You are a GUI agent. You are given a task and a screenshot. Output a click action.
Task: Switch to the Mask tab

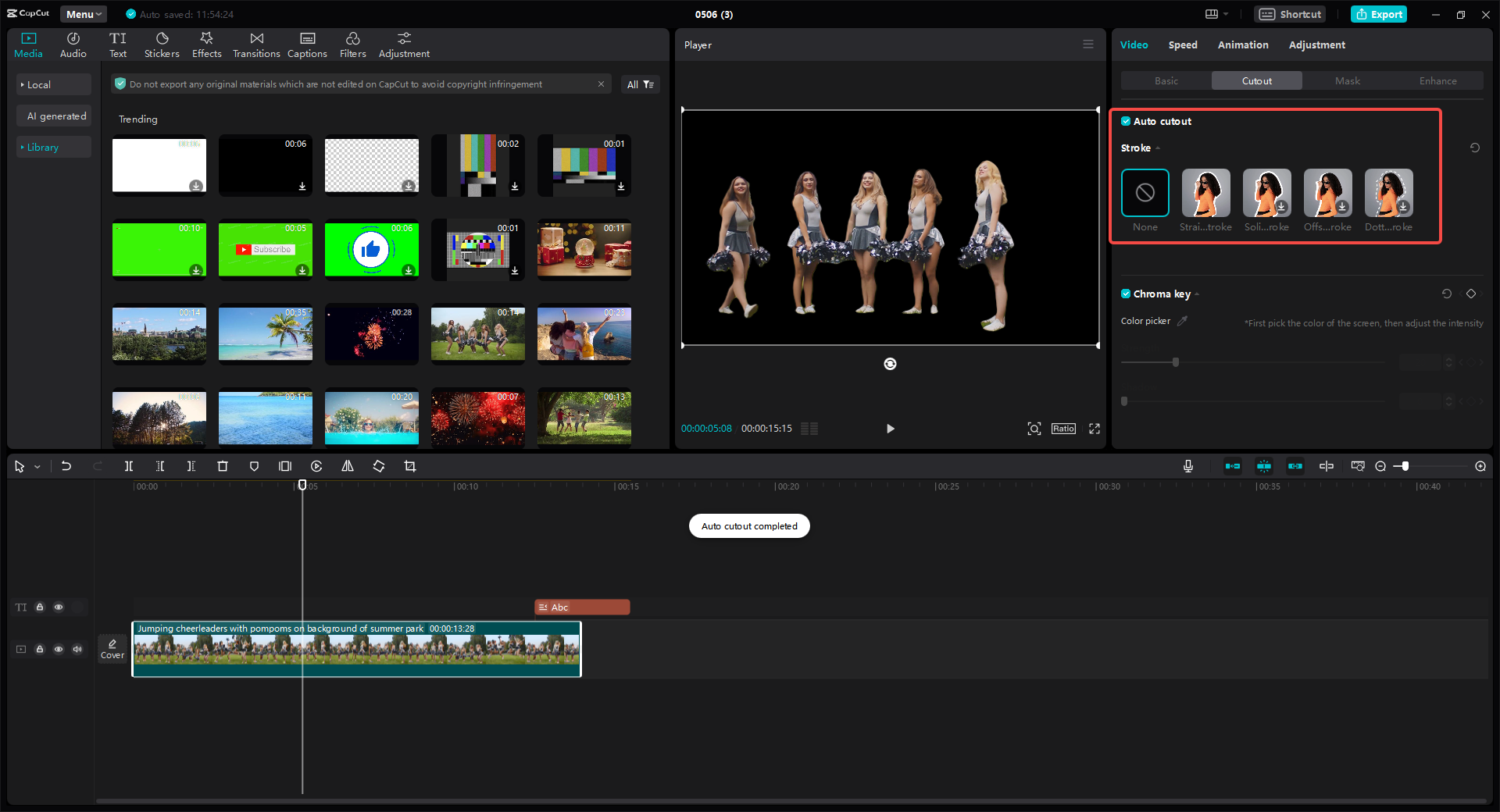tap(1347, 80)
